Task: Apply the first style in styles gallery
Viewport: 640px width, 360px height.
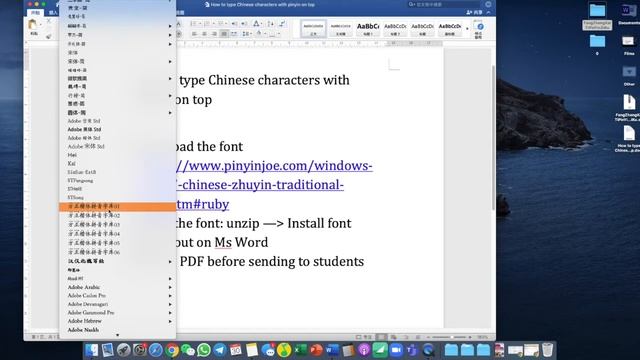Action: pyautogui.click(x=313, y=29)
